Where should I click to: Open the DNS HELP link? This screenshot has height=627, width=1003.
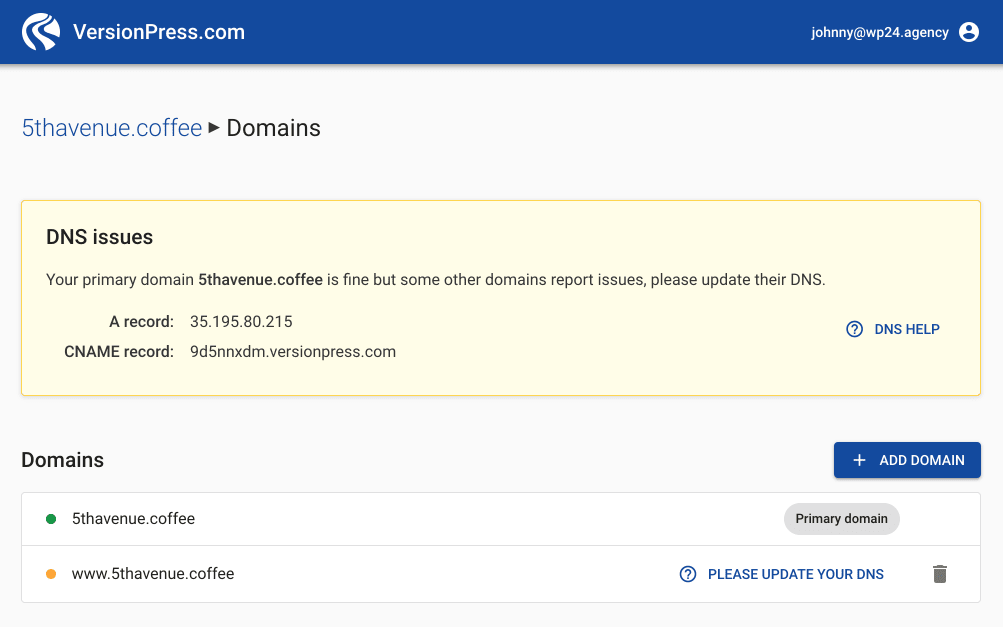tap(906, 329)
